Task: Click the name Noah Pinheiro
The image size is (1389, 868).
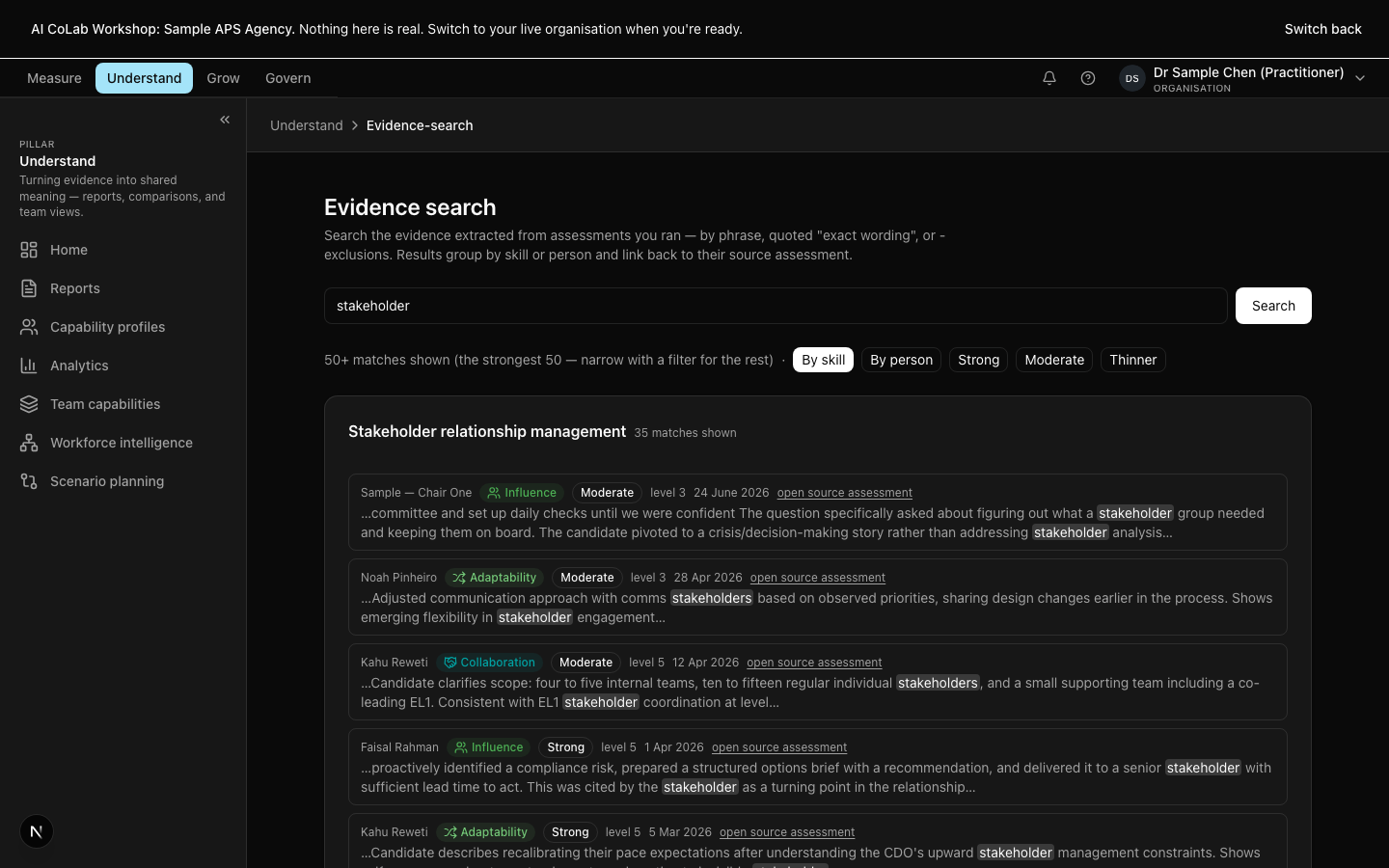Action: coord(398,578)
